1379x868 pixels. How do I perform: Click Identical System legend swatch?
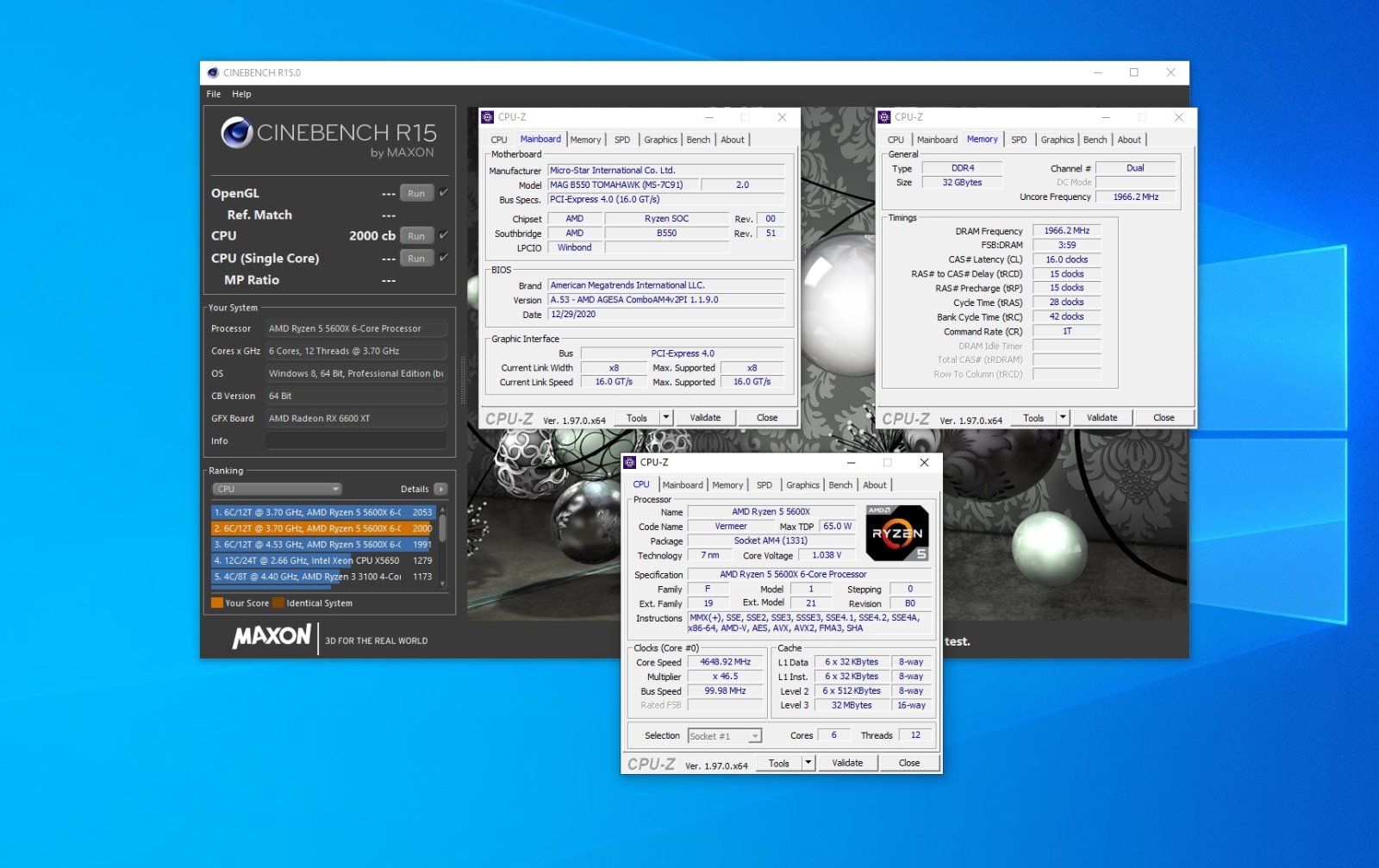[x=278, y=603]
